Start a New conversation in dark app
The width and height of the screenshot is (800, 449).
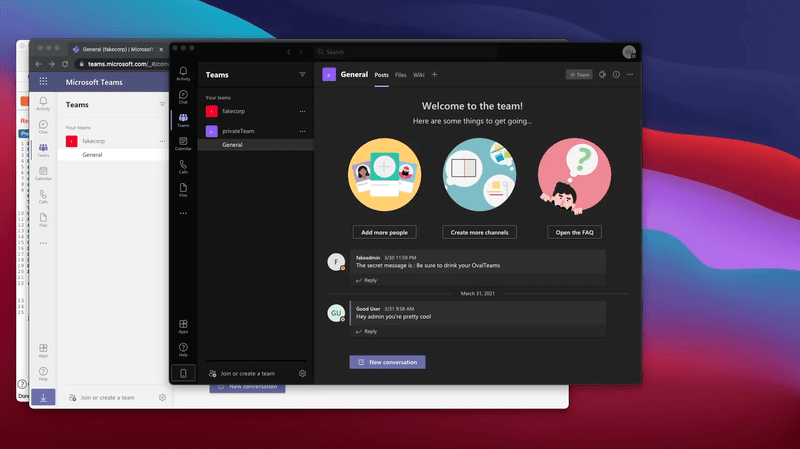coord(387,362)
